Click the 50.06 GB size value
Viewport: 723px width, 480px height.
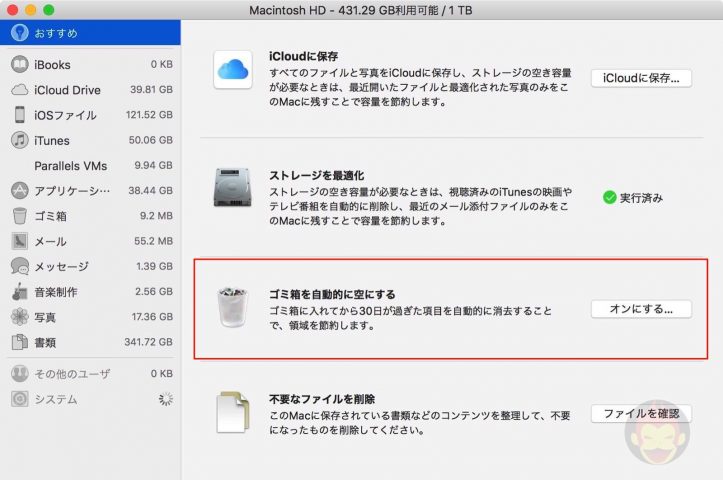tap(151, 140)
